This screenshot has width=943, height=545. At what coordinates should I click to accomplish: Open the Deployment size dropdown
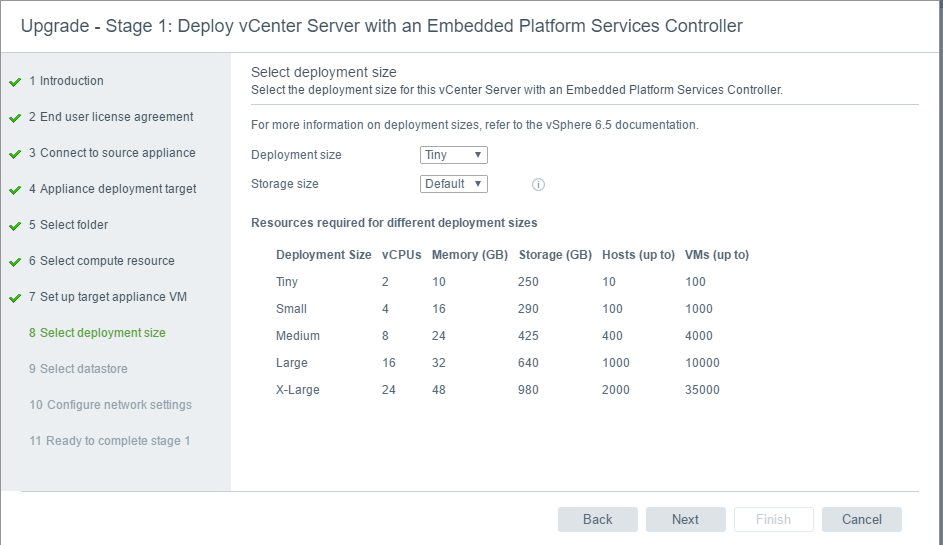tap(453, 155)
